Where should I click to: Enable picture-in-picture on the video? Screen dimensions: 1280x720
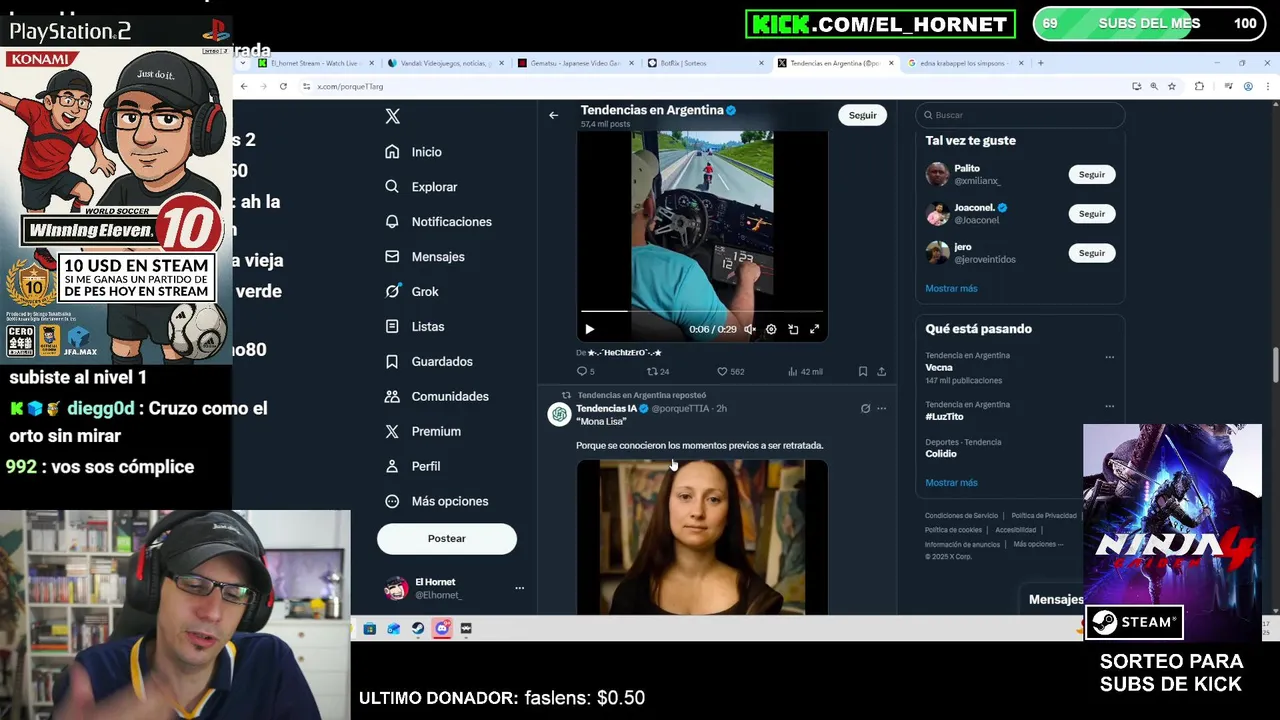click(793, 329)
